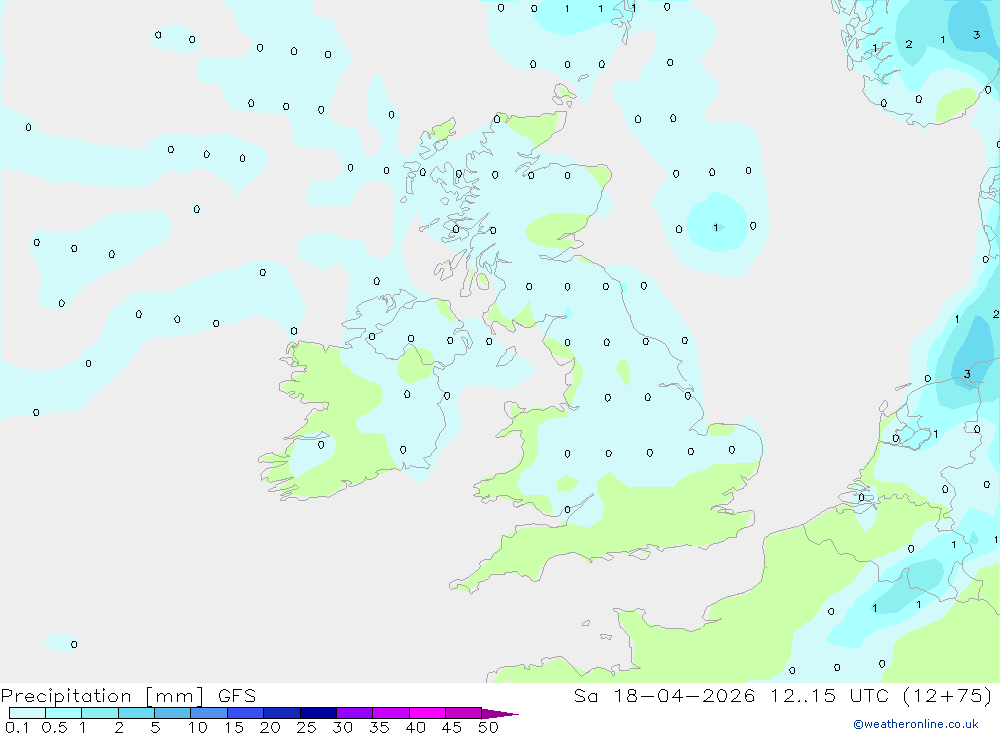Click the '0.1' legend scale label
The height and width of the screenshot is (733, 1000).
[x=17, y=727]
